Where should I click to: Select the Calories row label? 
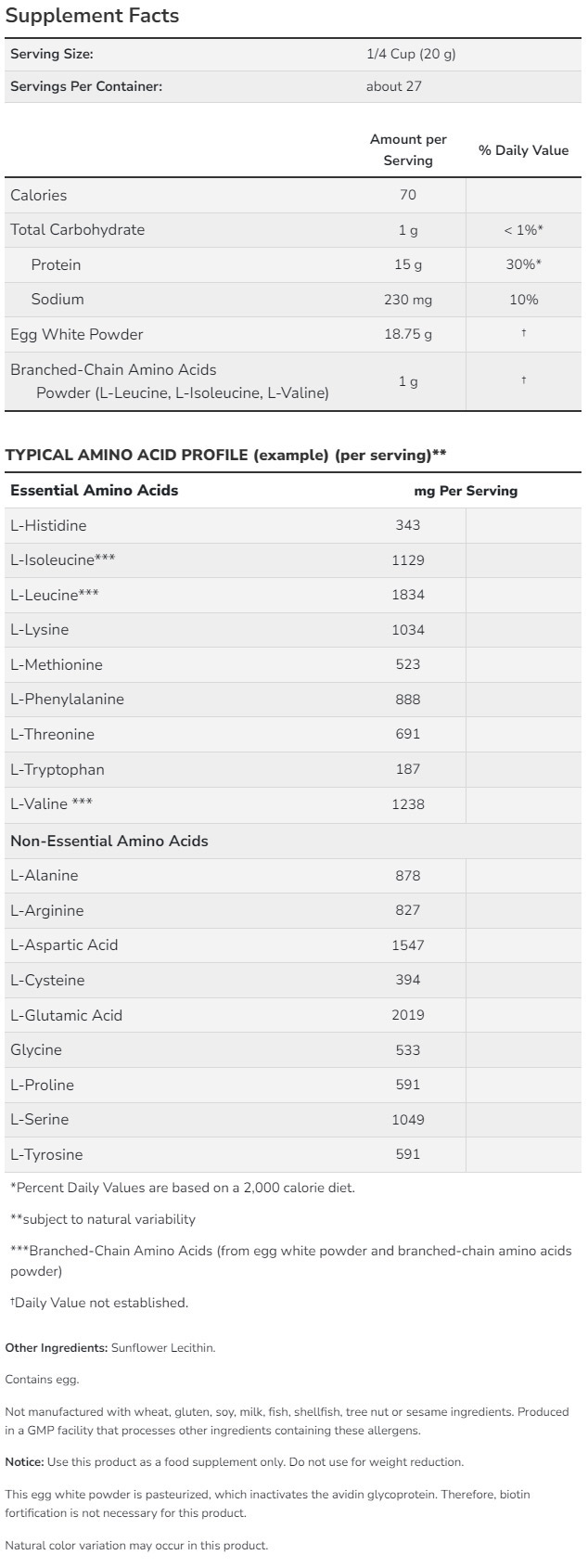coord(39,195)
